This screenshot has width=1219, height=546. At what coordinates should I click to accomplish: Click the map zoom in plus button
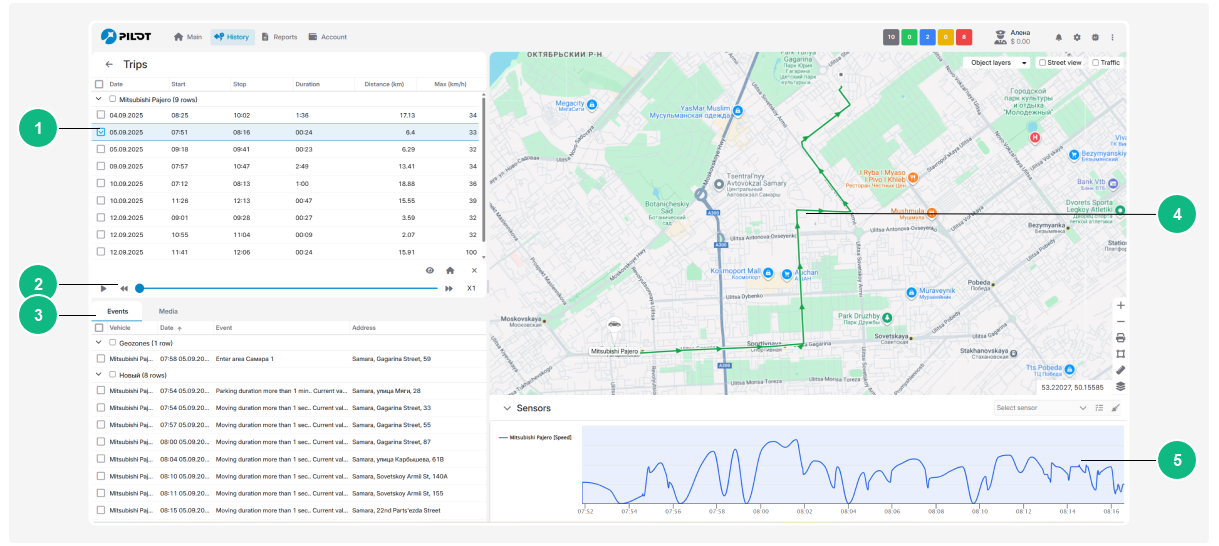point(1120,305)
